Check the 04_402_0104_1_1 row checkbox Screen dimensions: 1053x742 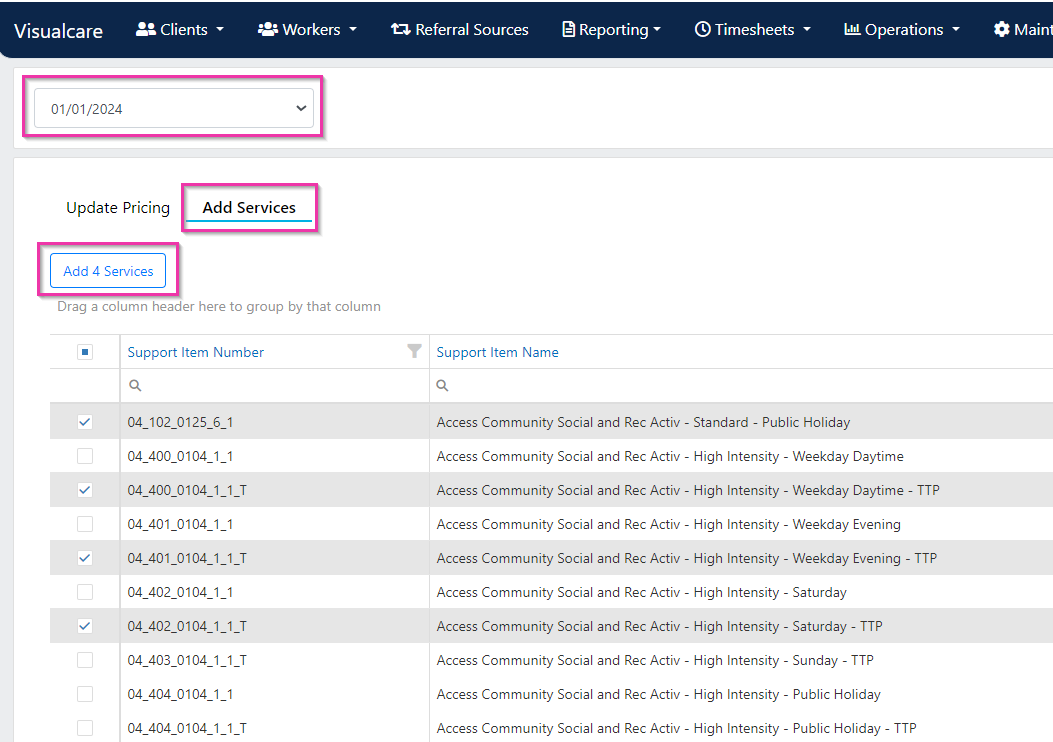85,592
